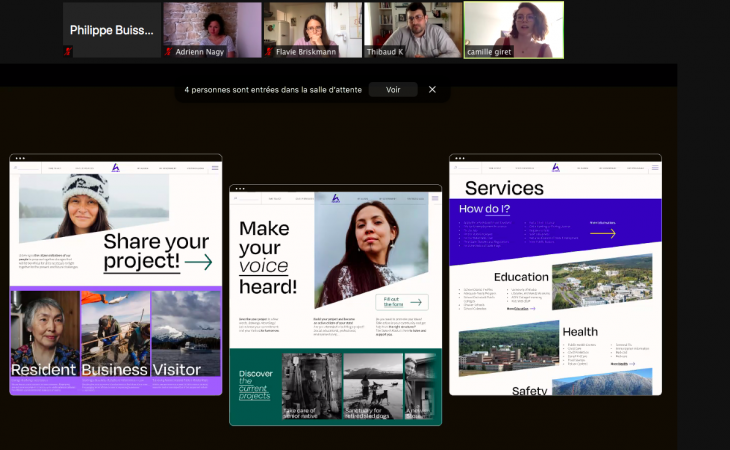Click the logo atop the Services page
This screenshot has width=730, height=450.
coord(555,167)
